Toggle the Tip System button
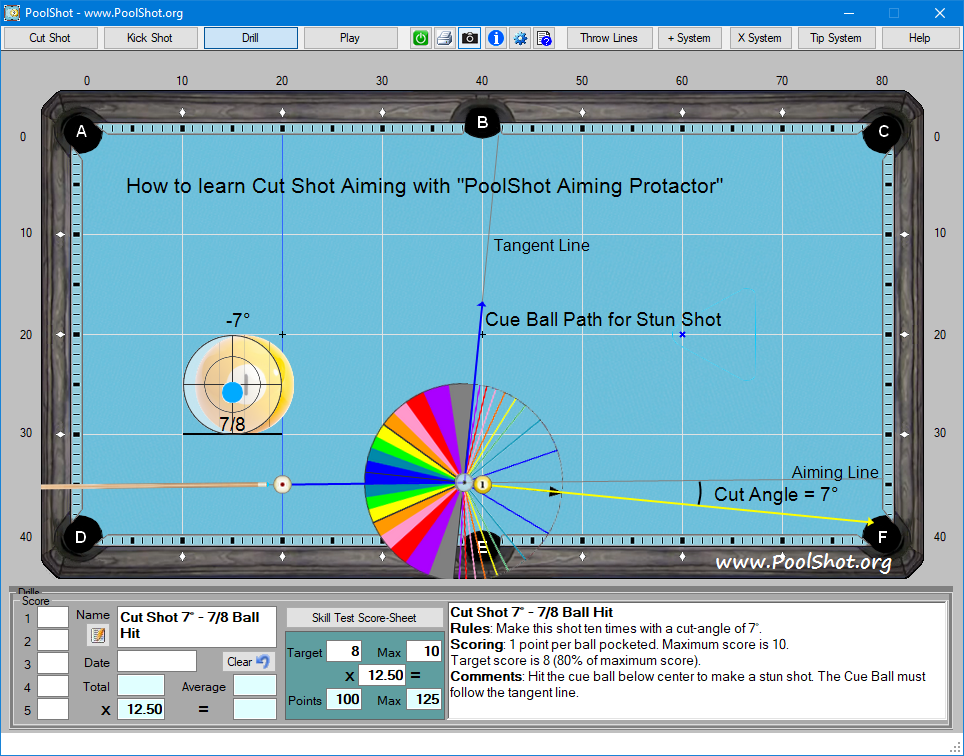 [836, 38]
